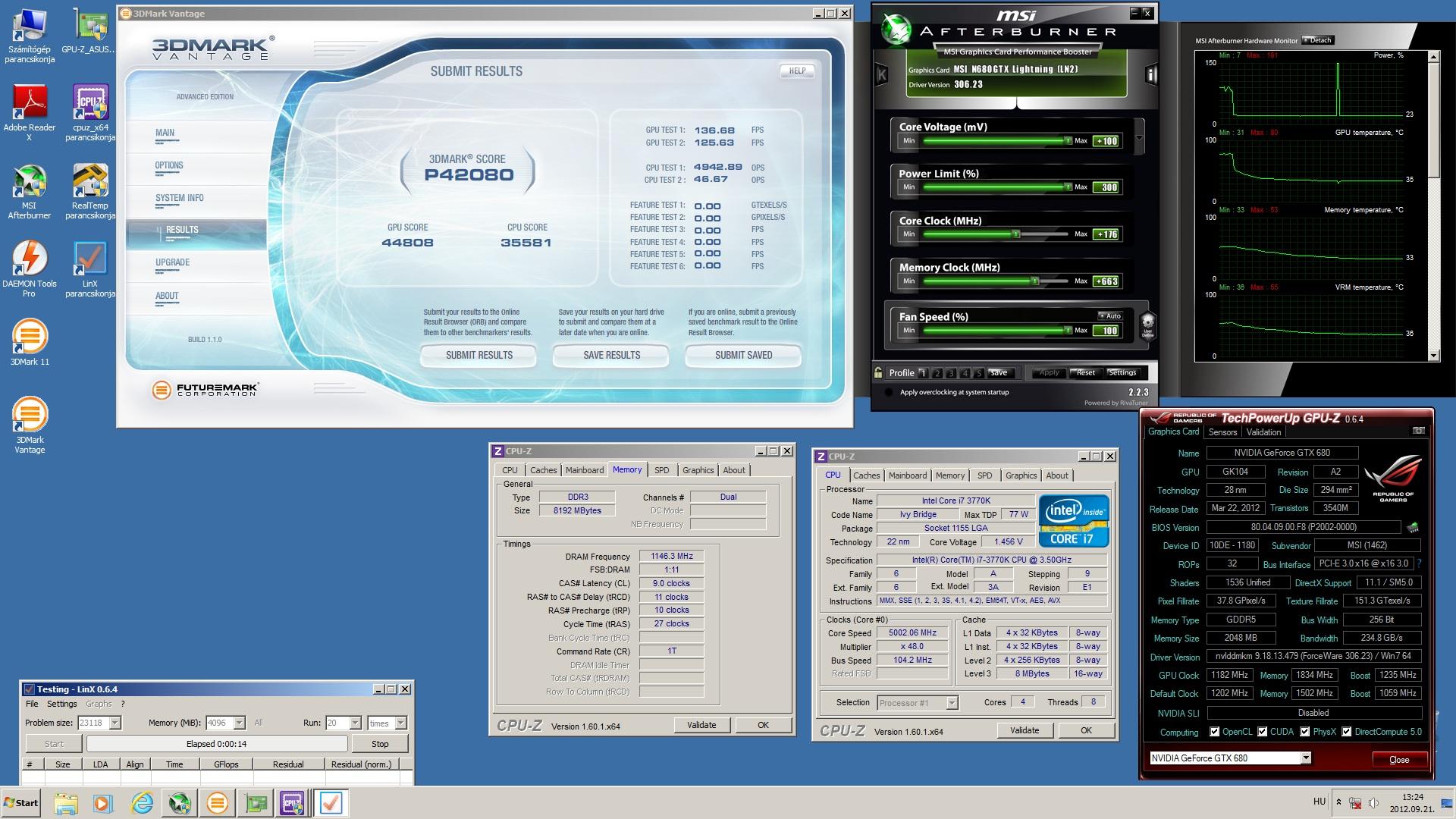Viewport: 1456px width, 819px height.
Task: Toggle CUDA checkbox in GPU-Z
Action: click(1263, 732)
